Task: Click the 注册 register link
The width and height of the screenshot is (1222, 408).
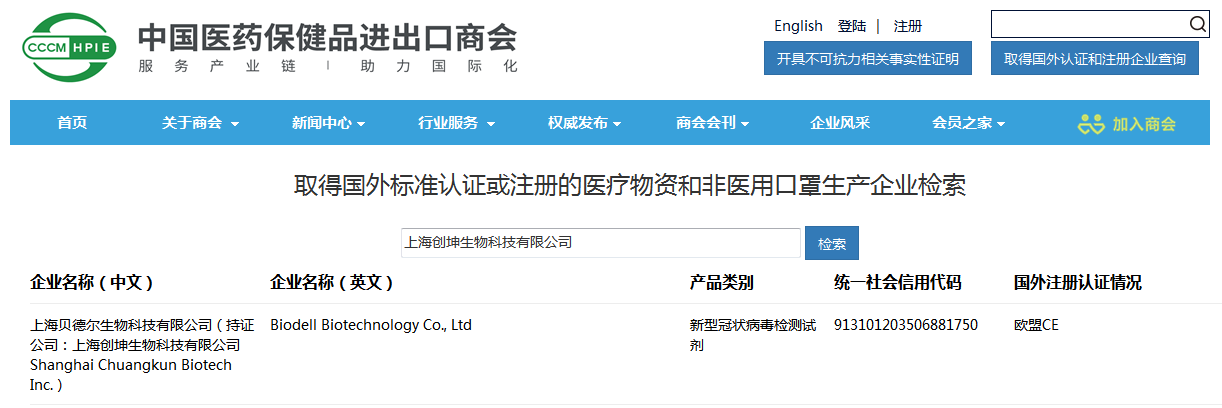Action: [908, 26]
